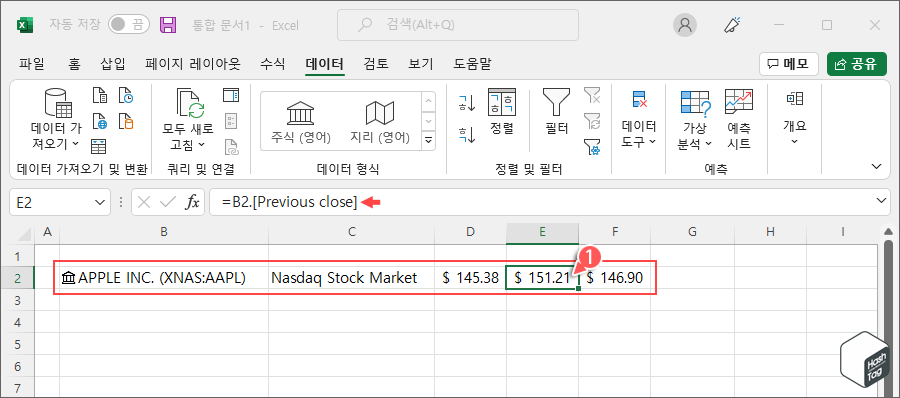Click the Sort ascending icon
900x398 pixels.
coord(467,103)
